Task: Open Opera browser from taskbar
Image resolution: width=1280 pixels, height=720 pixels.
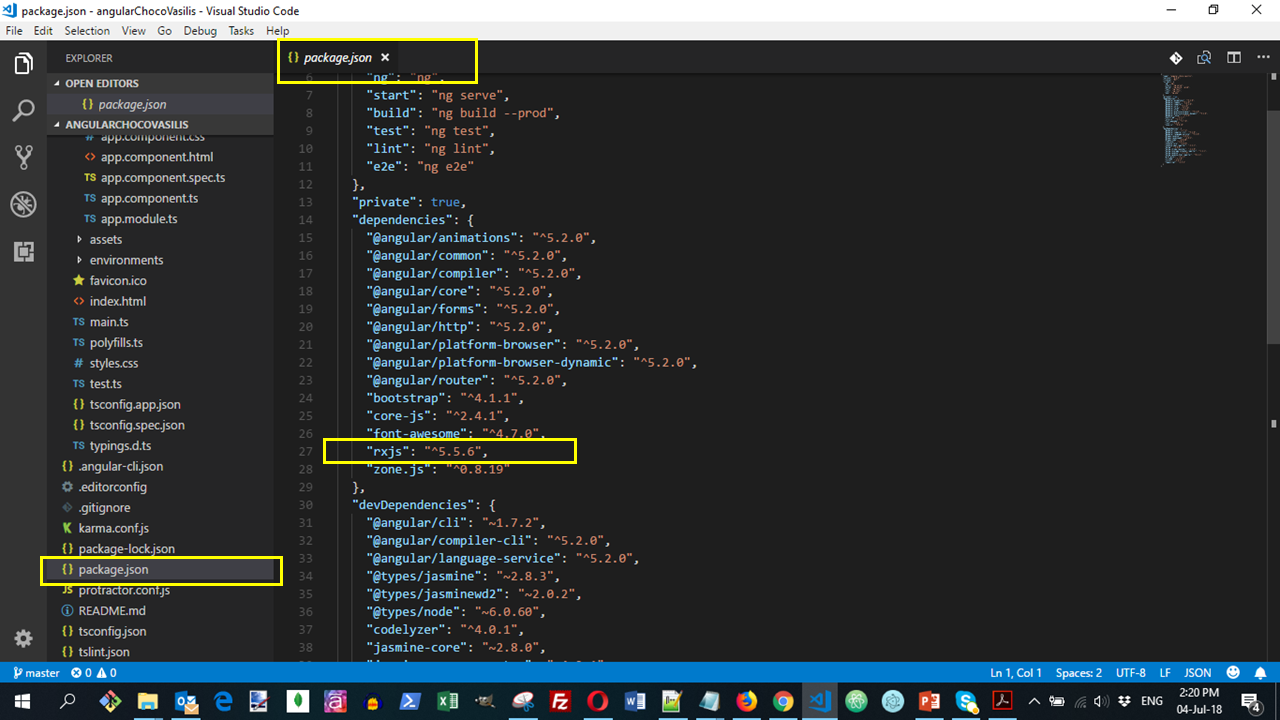Action: click(598, 701)
